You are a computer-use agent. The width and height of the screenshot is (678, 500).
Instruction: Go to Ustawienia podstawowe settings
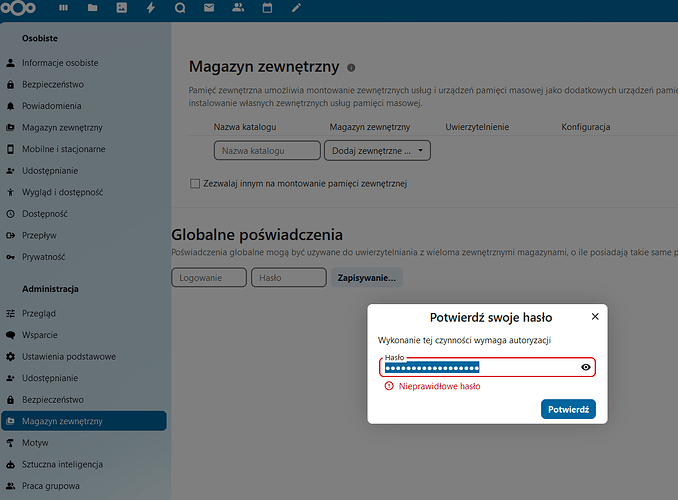69,356
